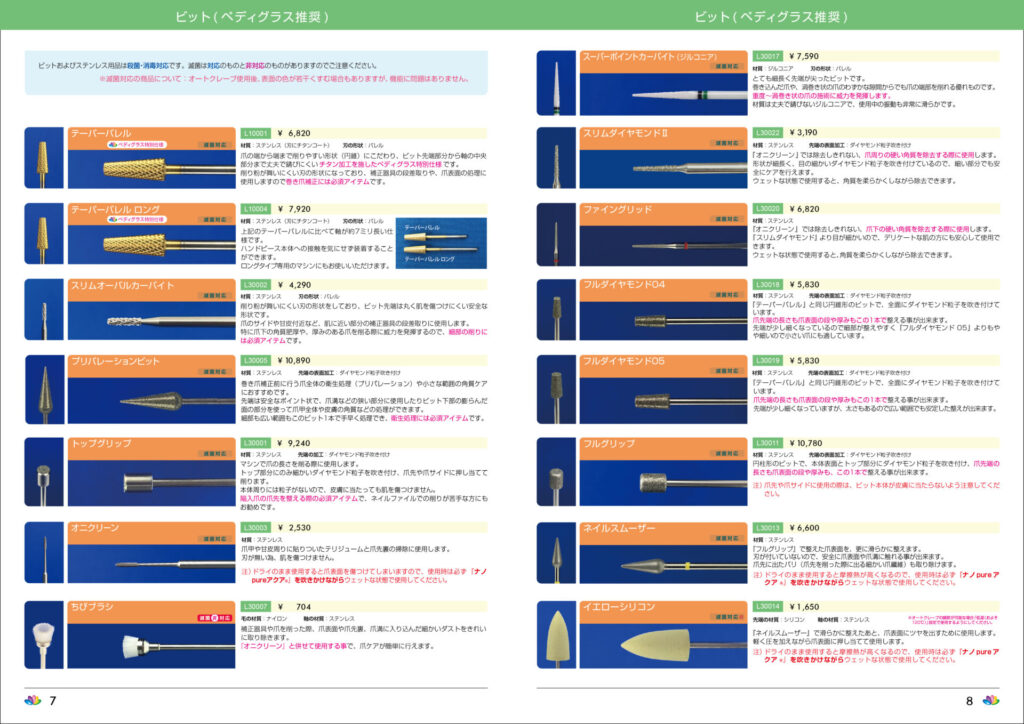The height and width of the screenshot is (724, 1024).
Task: Click the small オニクリーン thumbnail
Action: (44, 552)
